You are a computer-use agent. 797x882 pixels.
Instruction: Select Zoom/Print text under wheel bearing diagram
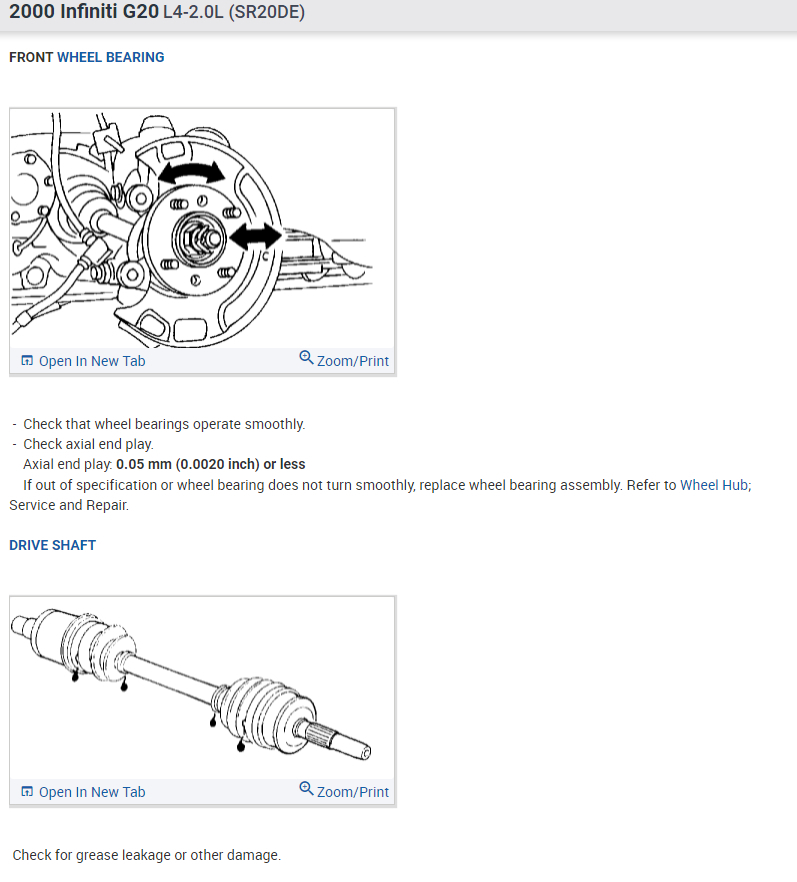353,361
